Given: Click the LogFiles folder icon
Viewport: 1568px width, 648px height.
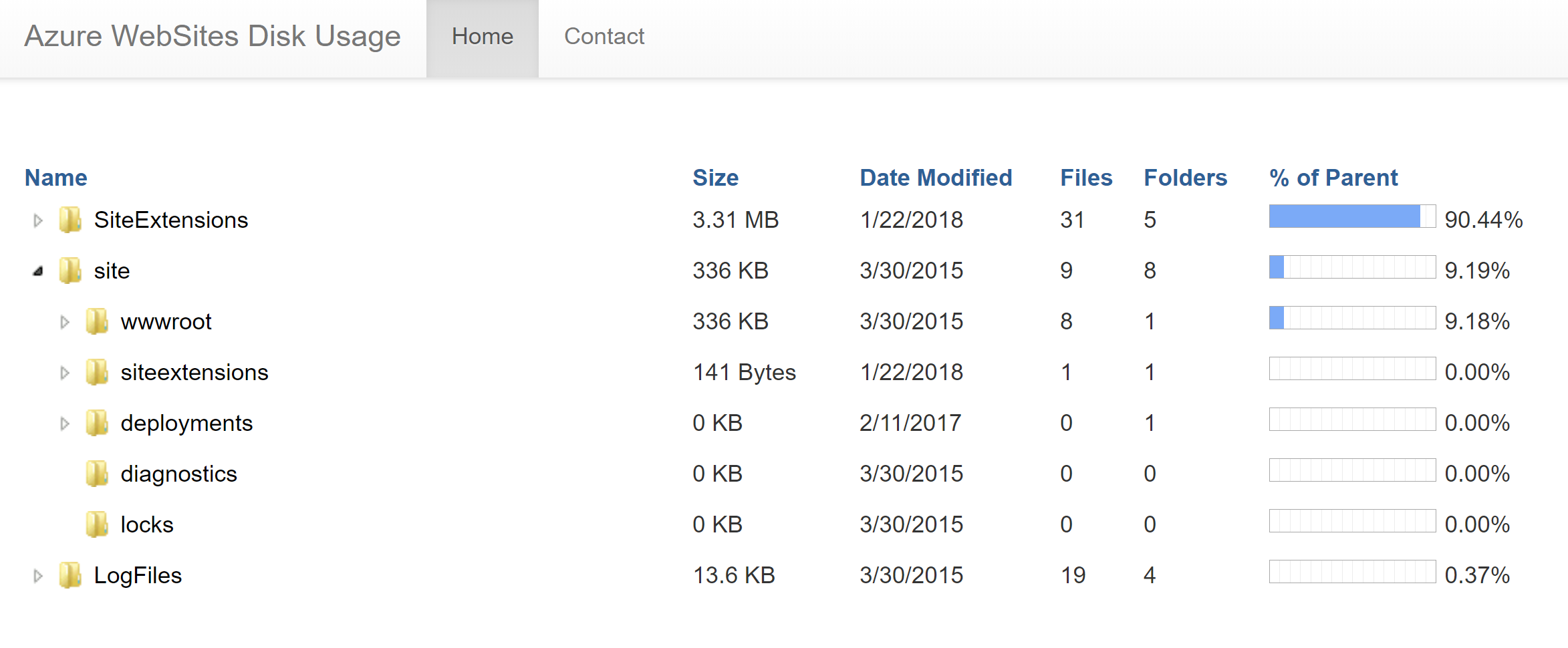Looking at the screenshot, I should point(70,575).
